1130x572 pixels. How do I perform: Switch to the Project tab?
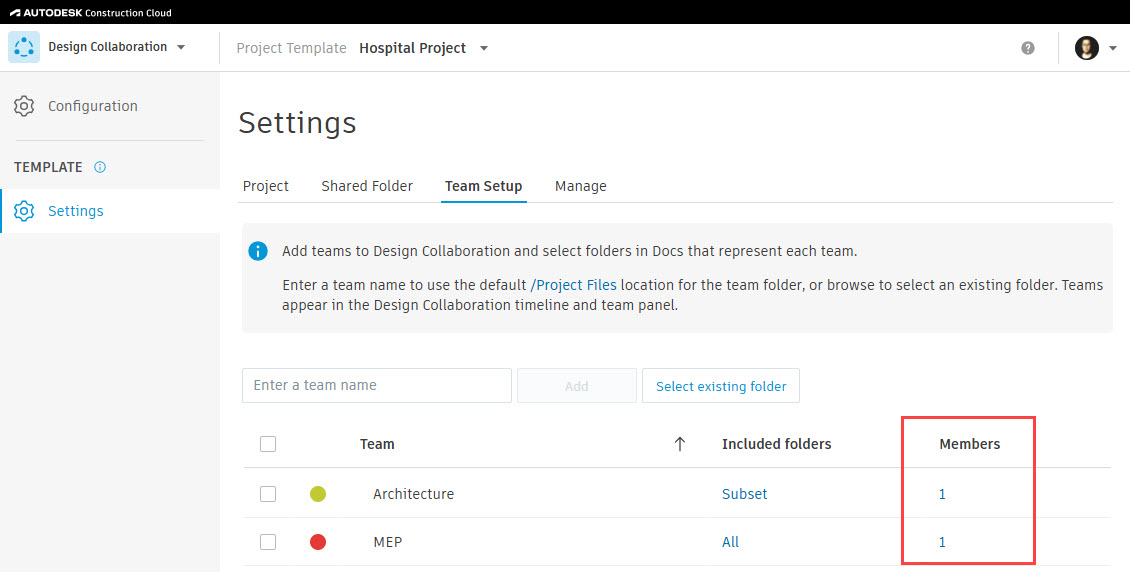[265, 186]
